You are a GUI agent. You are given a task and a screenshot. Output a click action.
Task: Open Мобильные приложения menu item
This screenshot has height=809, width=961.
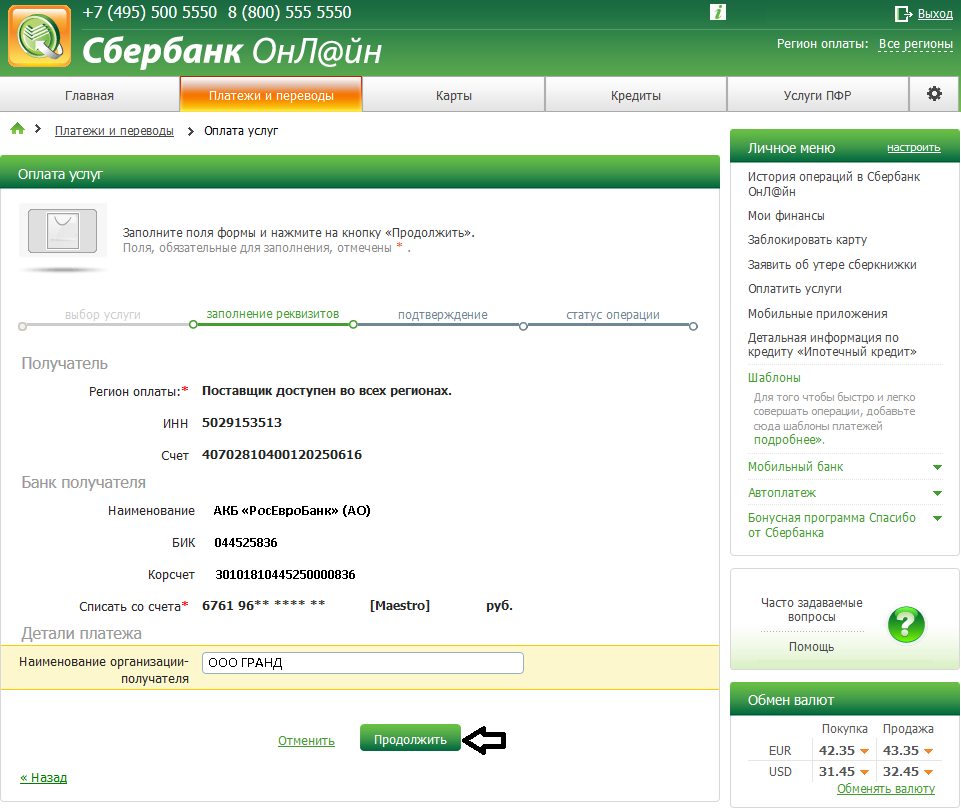817,314
